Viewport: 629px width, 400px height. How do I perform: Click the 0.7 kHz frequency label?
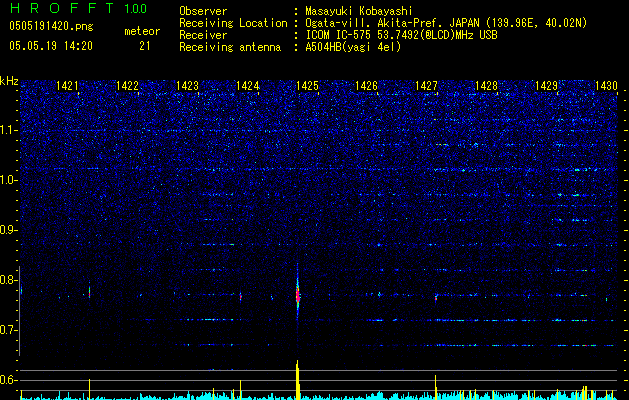[x=8, y=330]
